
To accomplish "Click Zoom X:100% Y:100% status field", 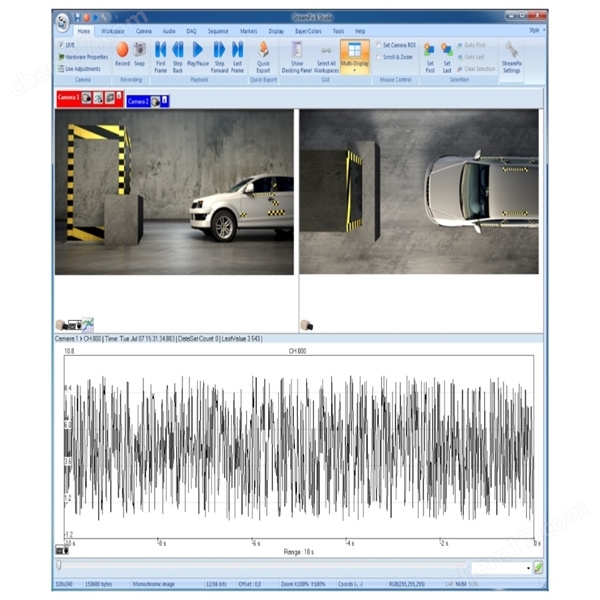I will tap(303, 584).
